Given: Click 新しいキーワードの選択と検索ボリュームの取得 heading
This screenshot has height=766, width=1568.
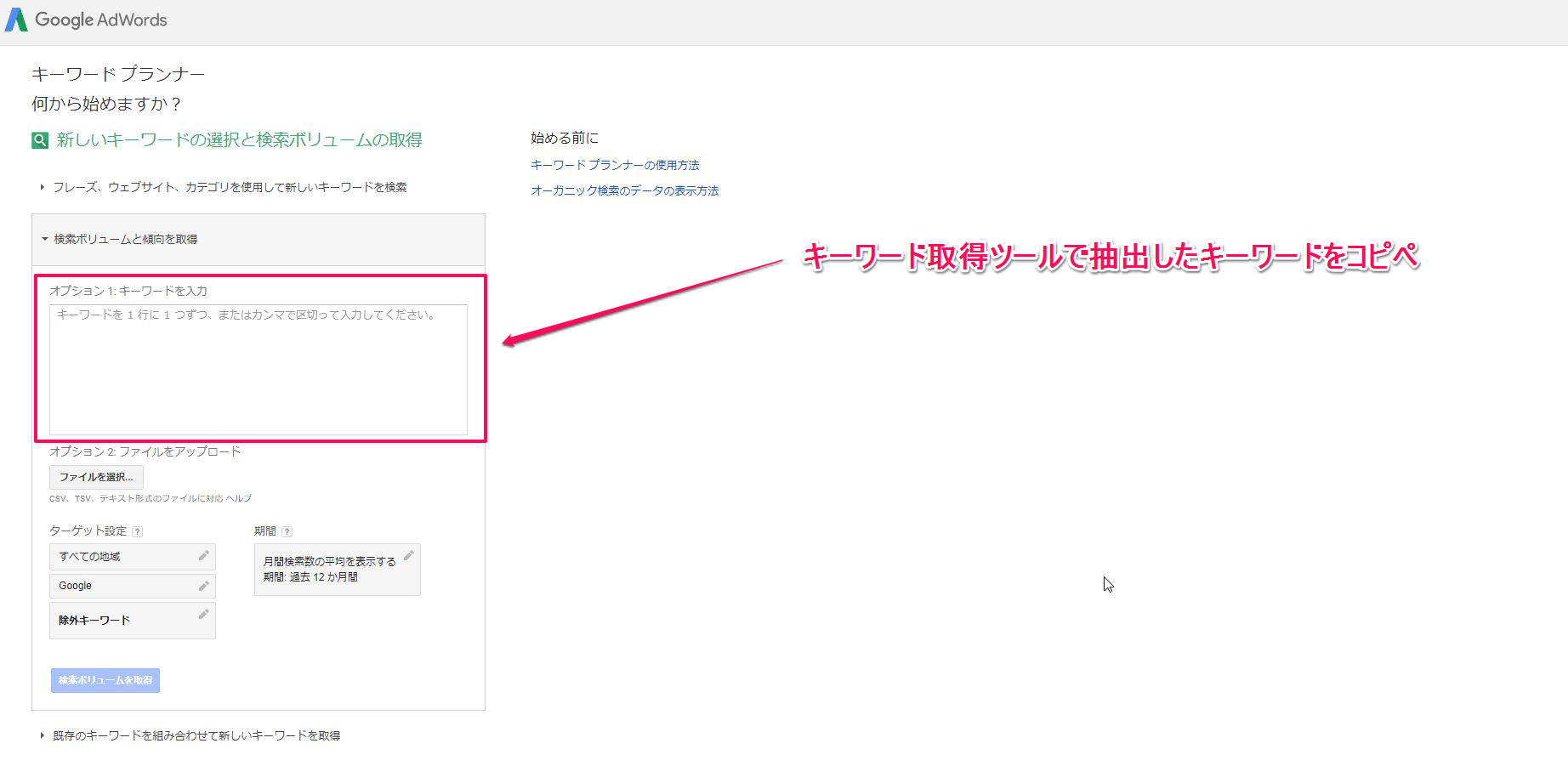Looking at the screenshot, I should coord(240,140).
